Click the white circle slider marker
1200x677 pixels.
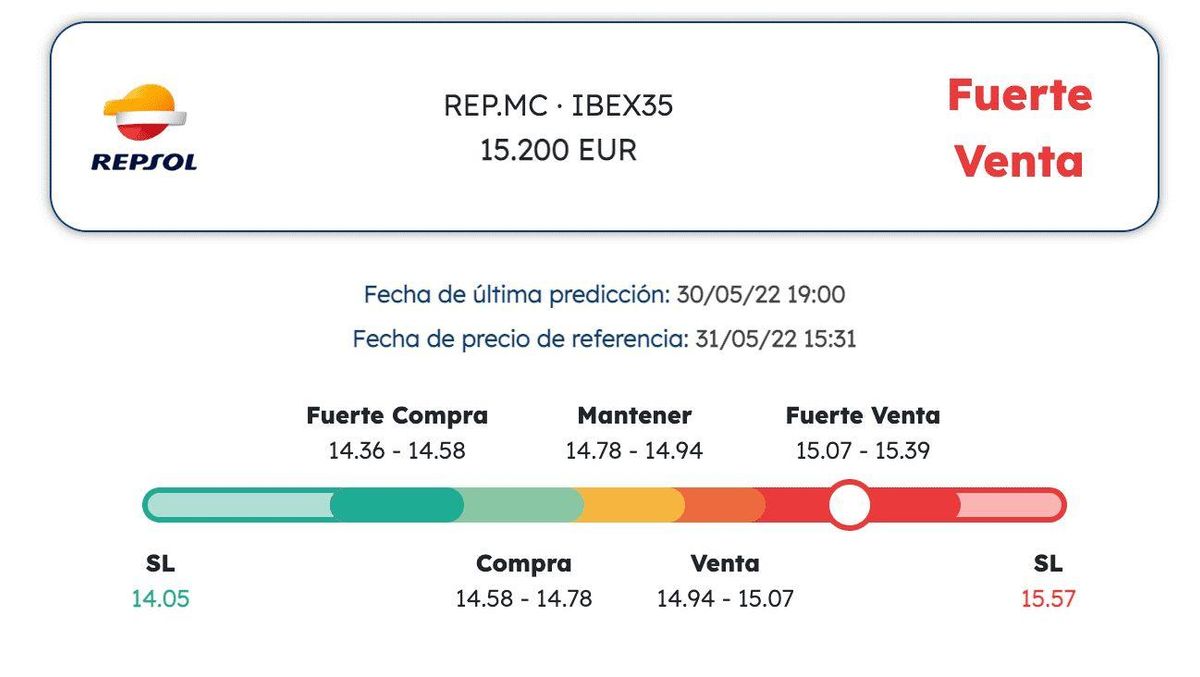pos(850,505)
